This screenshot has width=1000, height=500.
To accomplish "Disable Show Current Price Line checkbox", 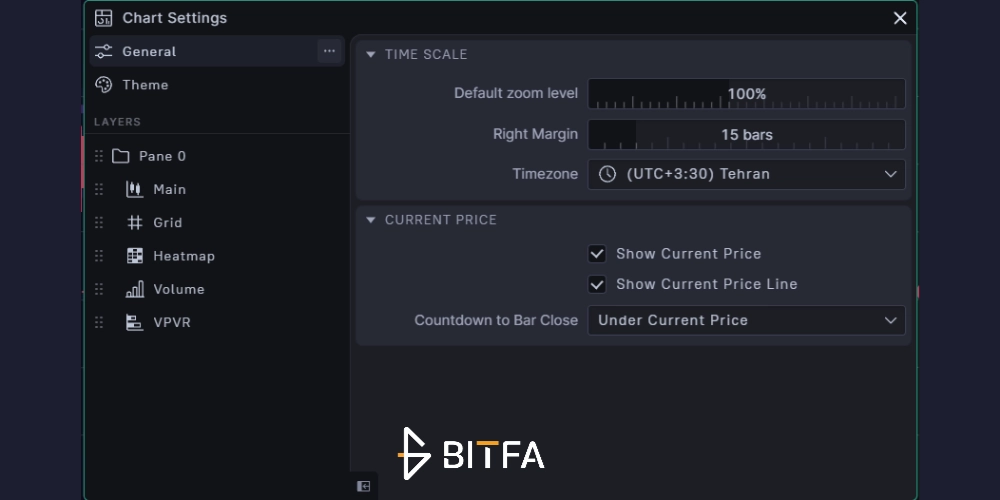I will click(597, 284).
